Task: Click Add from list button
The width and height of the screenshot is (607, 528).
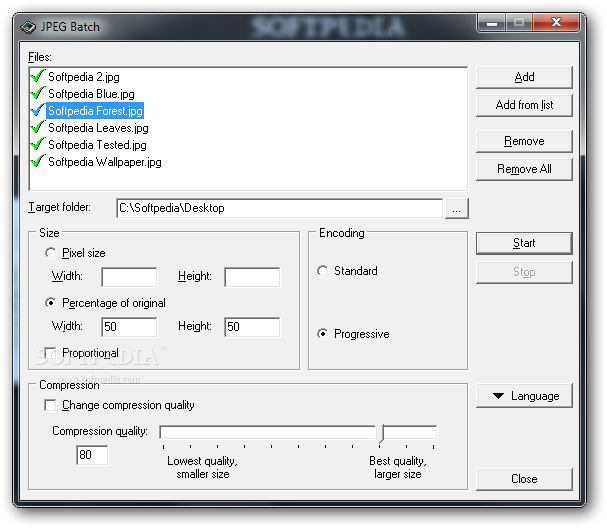Action: coord(524,105)
